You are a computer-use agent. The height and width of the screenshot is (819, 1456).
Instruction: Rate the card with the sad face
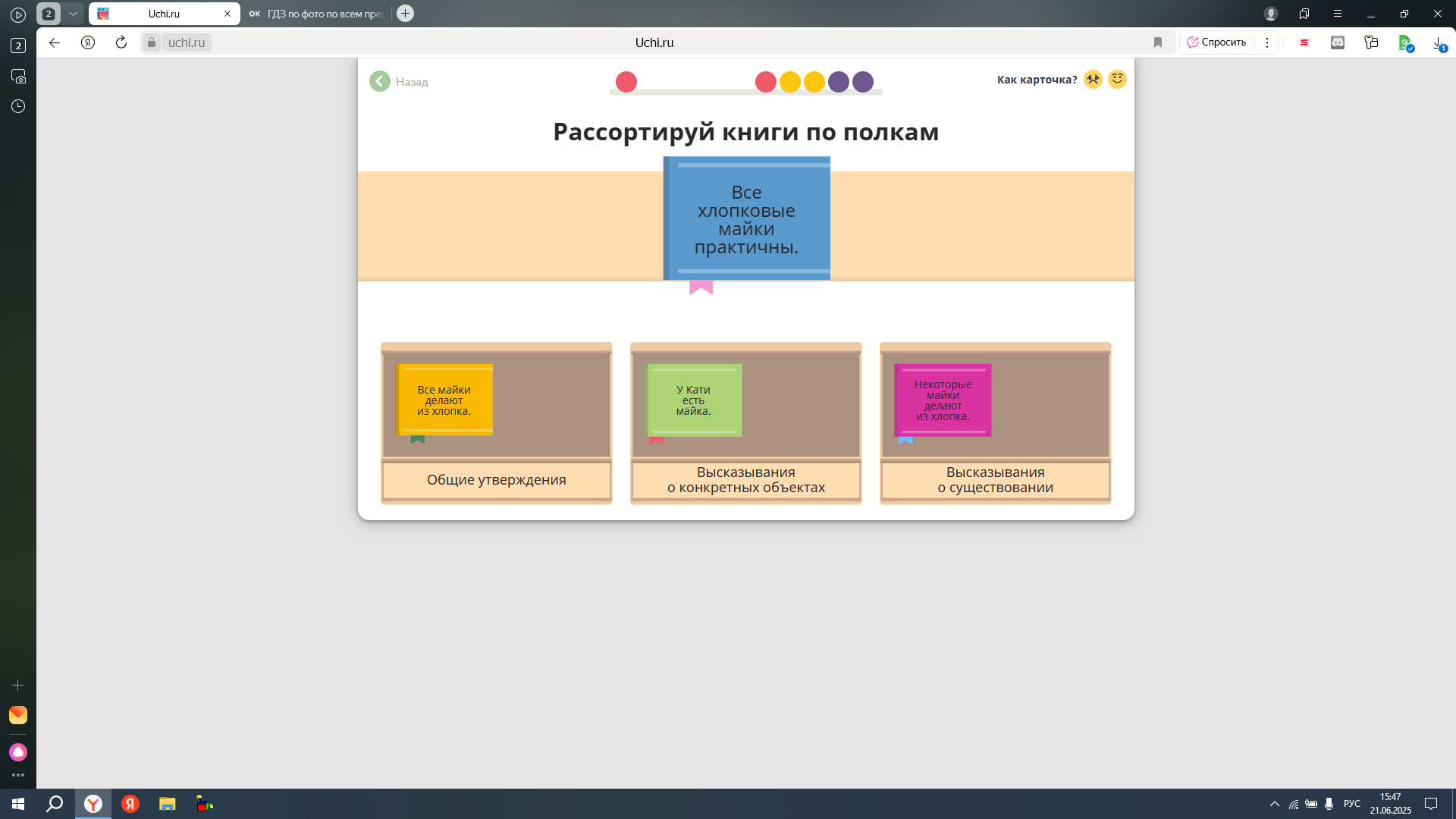point(1093,79)
